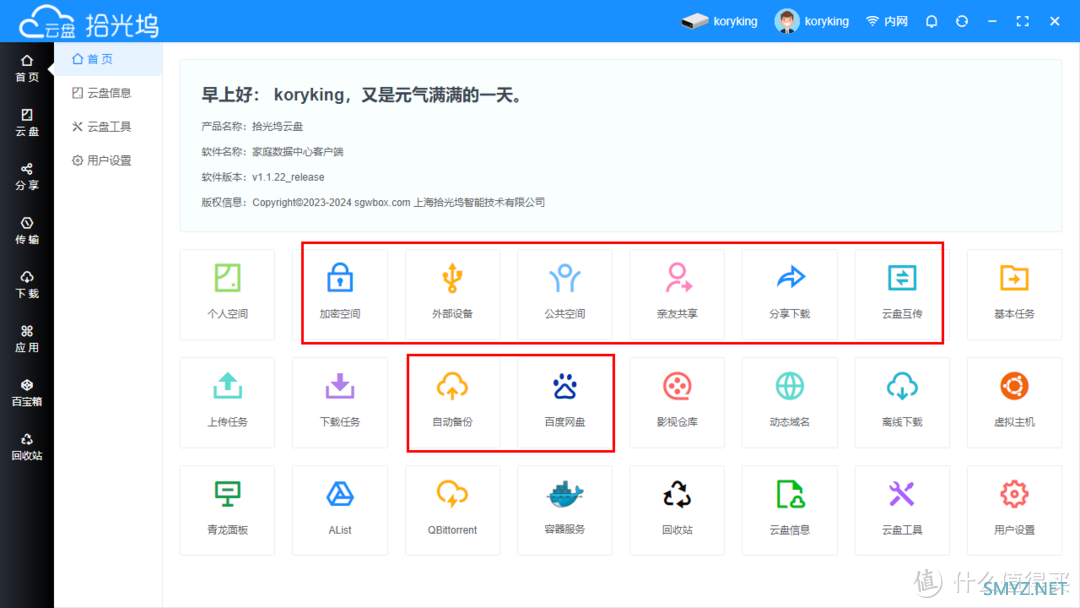Open the 公共空间 public space tile
This screenshot has width=1080, height=608.
point(565,294)
